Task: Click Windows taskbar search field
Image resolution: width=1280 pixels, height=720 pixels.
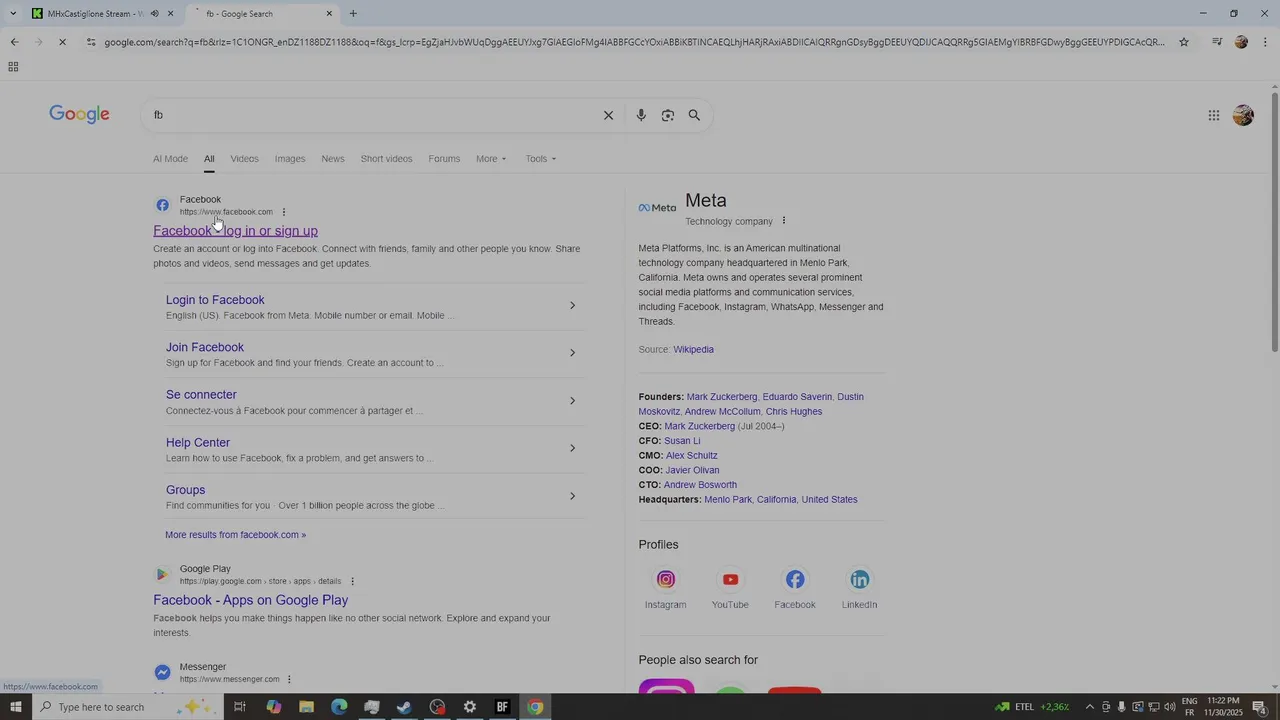Action: pyautogui.click(x=130, y=707)
